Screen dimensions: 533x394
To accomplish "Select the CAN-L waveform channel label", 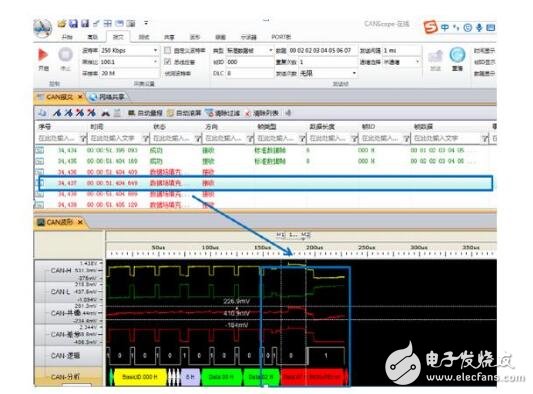I will click(61, 292).
